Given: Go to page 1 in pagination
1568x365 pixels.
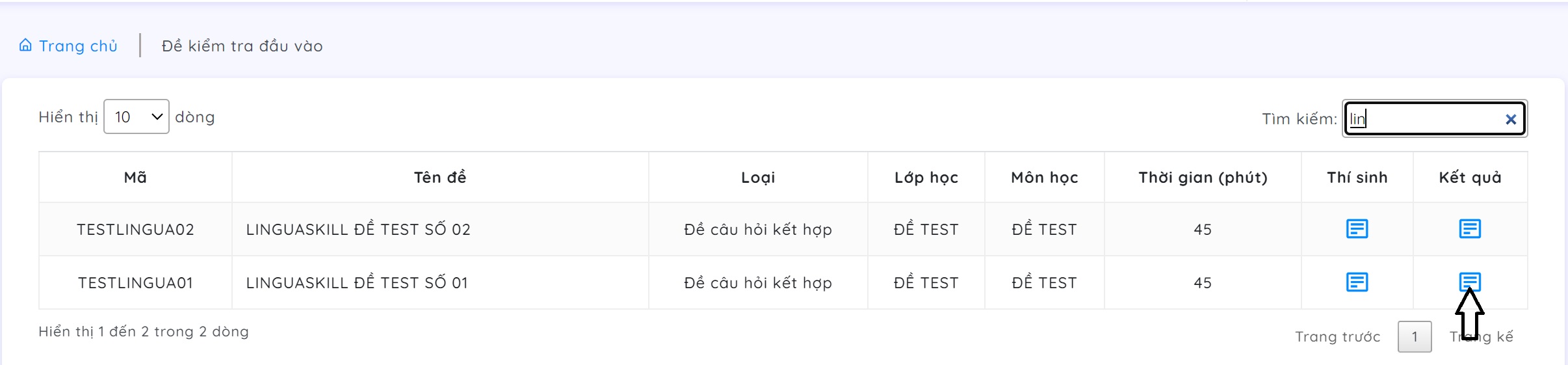Looking at the screenshot, I should [x=1415, y=337].
